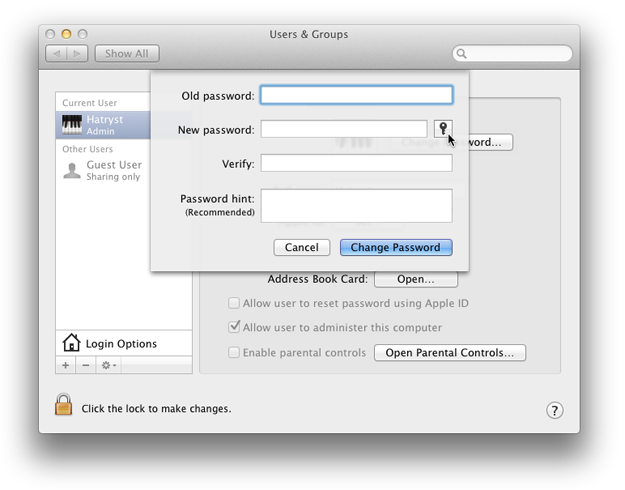Viewport: 625px width, 490px height.
Task: Click the Change Password button
Action: (x=396, y=247)
